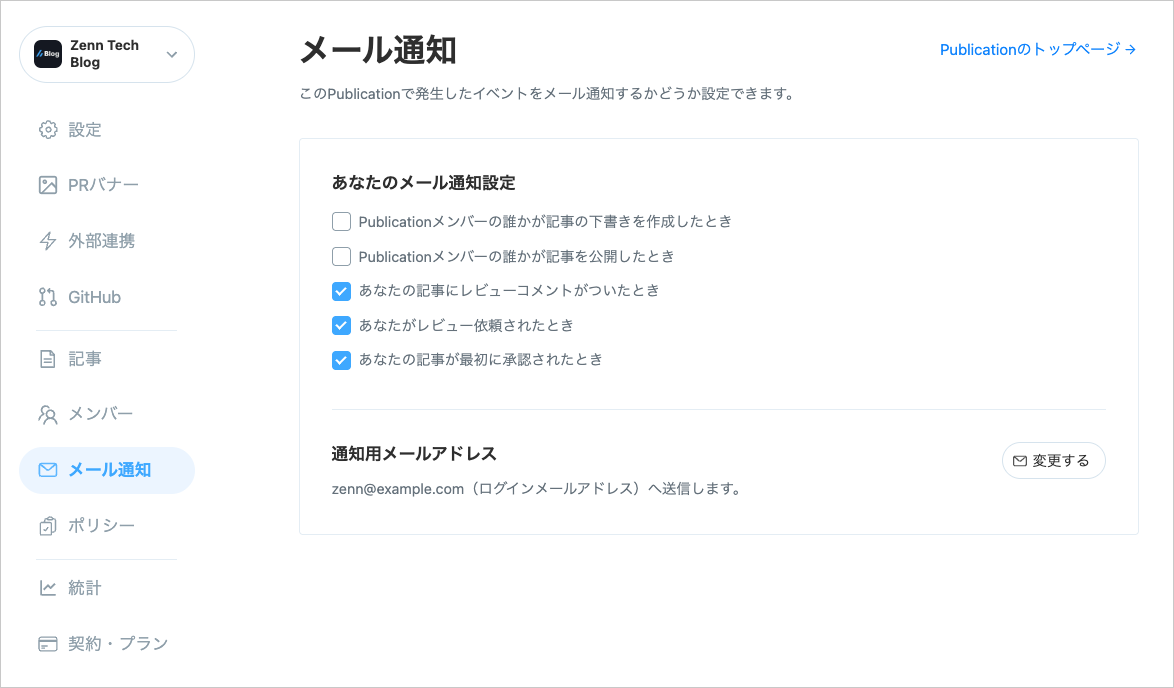Open the メール通知 sidebar menu item
This screenshot has height=688, width=1174.
click(107, 470)
